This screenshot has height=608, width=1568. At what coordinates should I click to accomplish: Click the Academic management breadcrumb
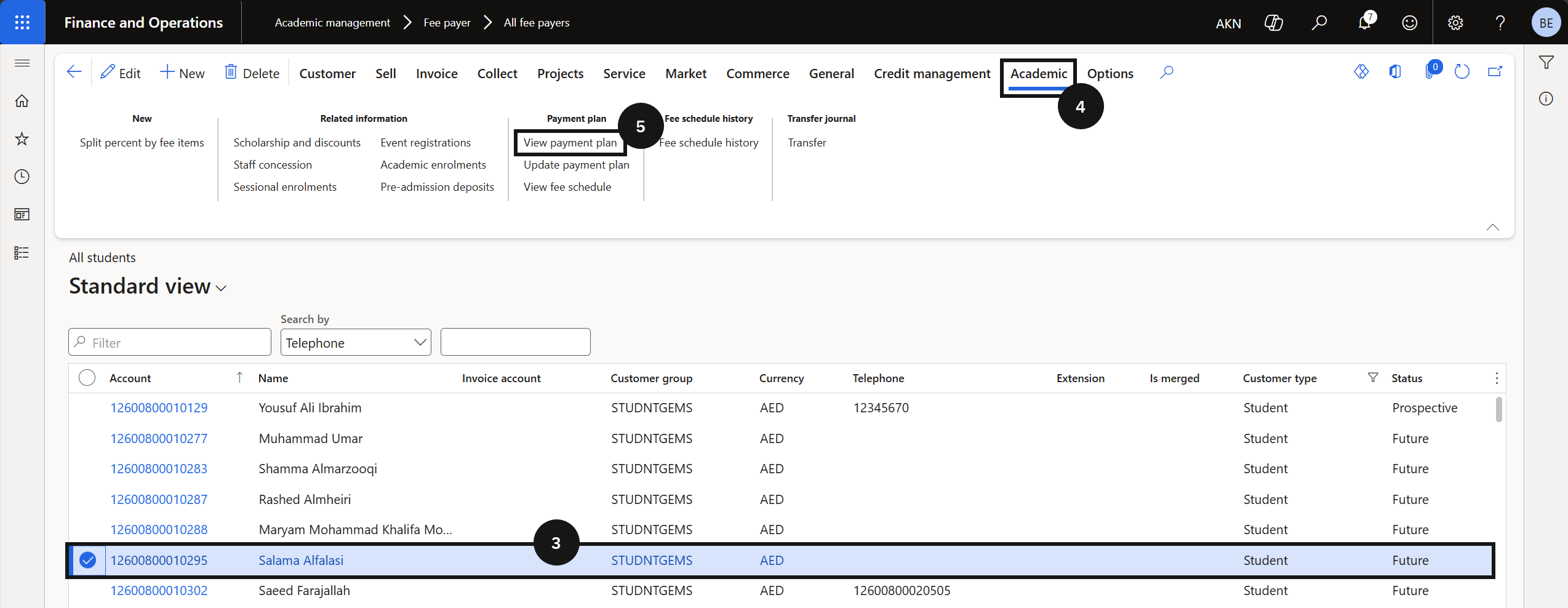tap(332, 23)
